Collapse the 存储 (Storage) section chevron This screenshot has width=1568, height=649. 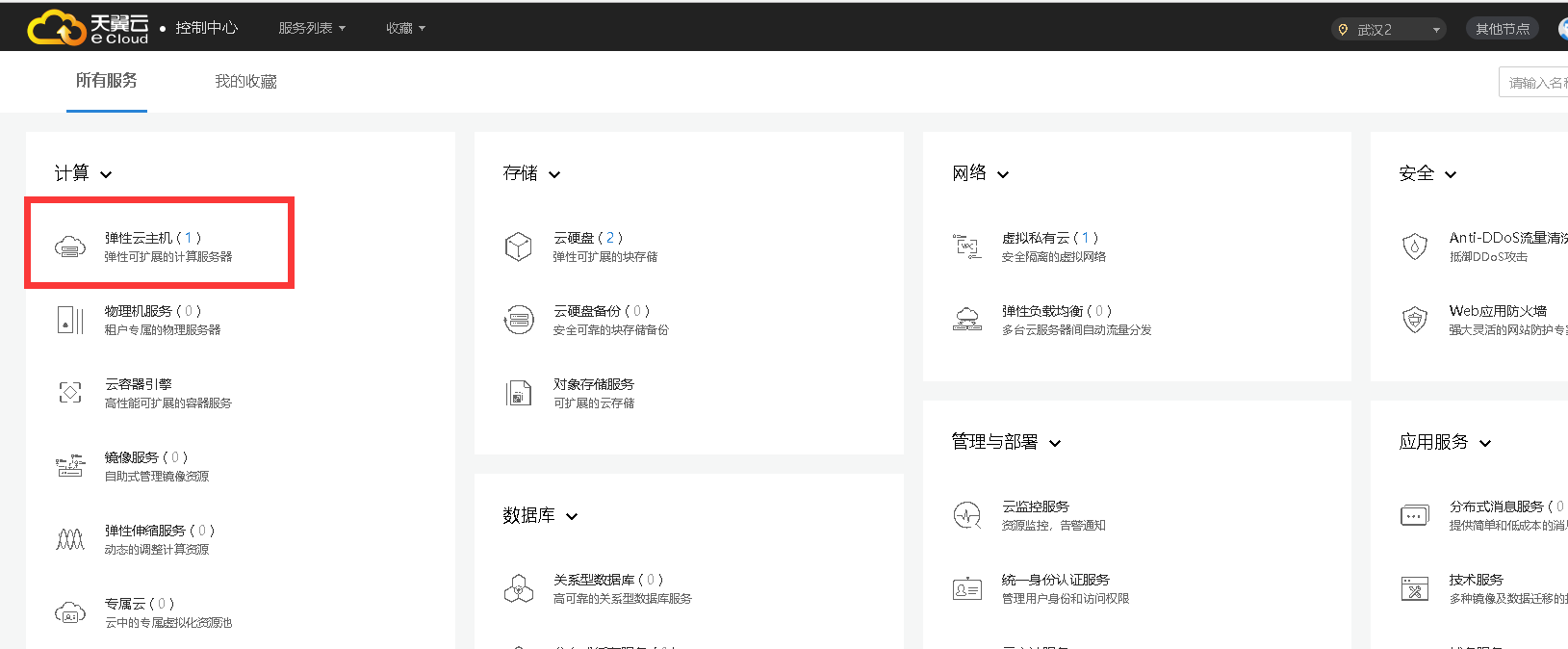(x=554, y=174)
